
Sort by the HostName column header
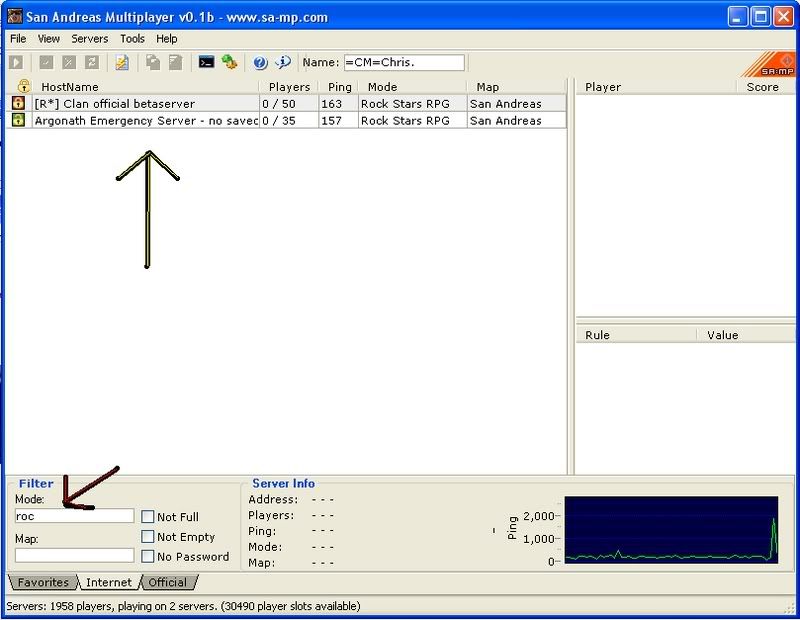[x=145, y=87]
